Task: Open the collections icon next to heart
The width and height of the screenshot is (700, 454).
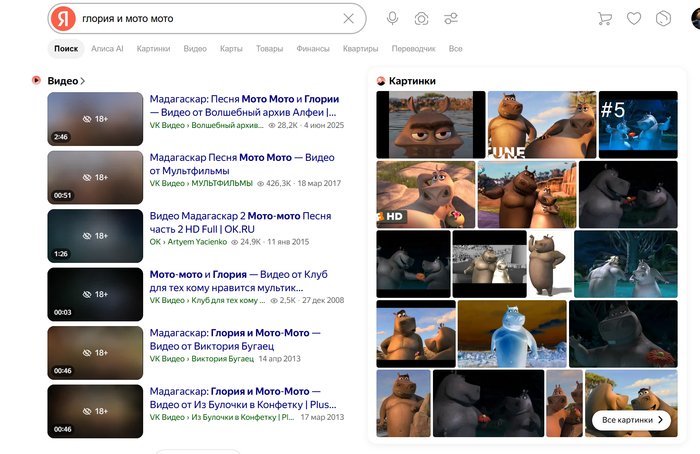Action: tap(663, 18)
